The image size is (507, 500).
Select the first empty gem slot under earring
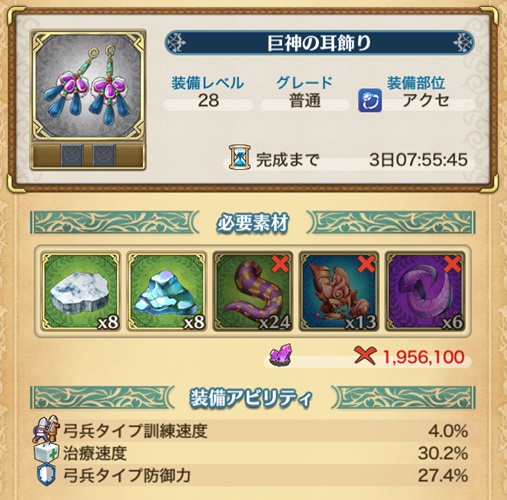(x=72, y=155)
